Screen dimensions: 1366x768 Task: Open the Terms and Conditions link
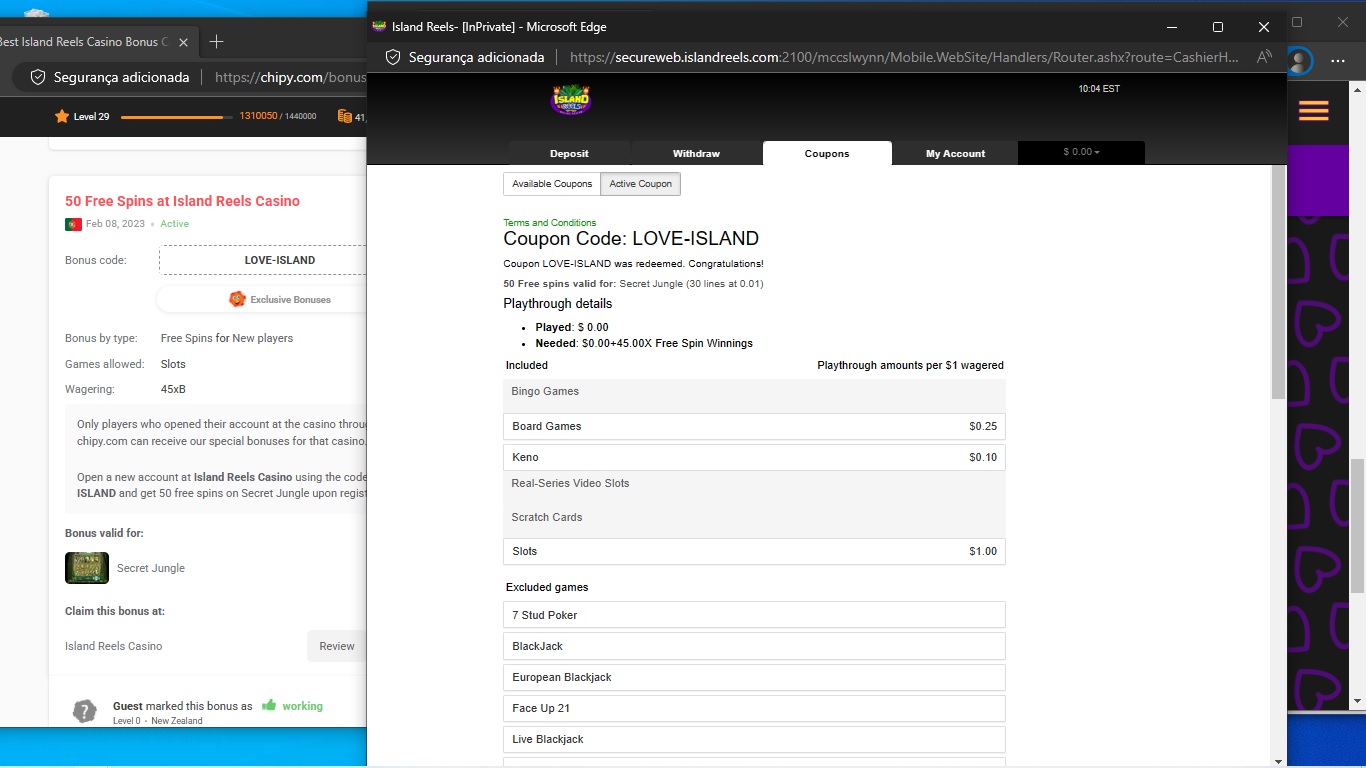coord(549,223)
